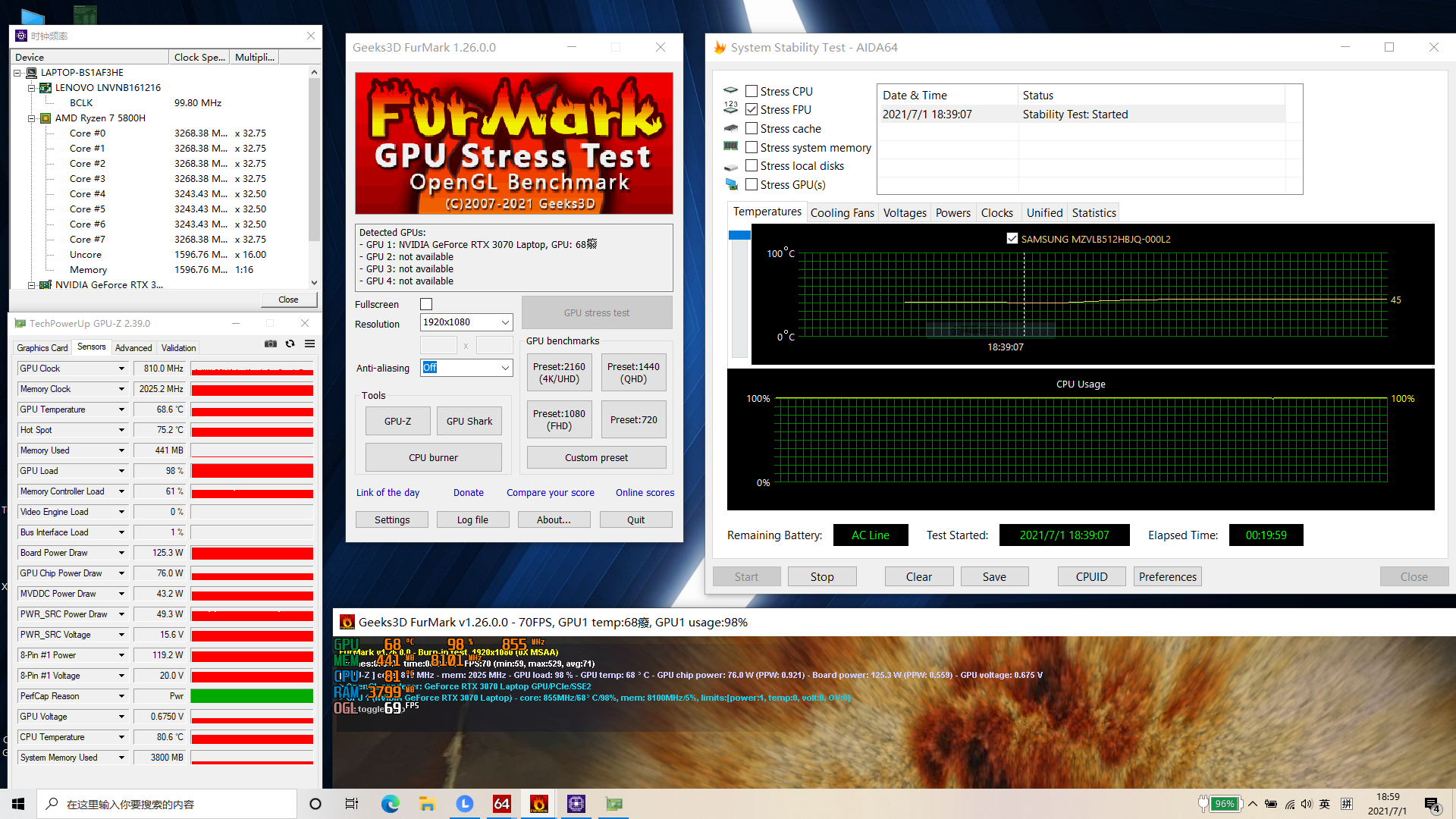Click GPU-Z green card taskbar icon
This screenshot has width=1456, height=819.
614,804
